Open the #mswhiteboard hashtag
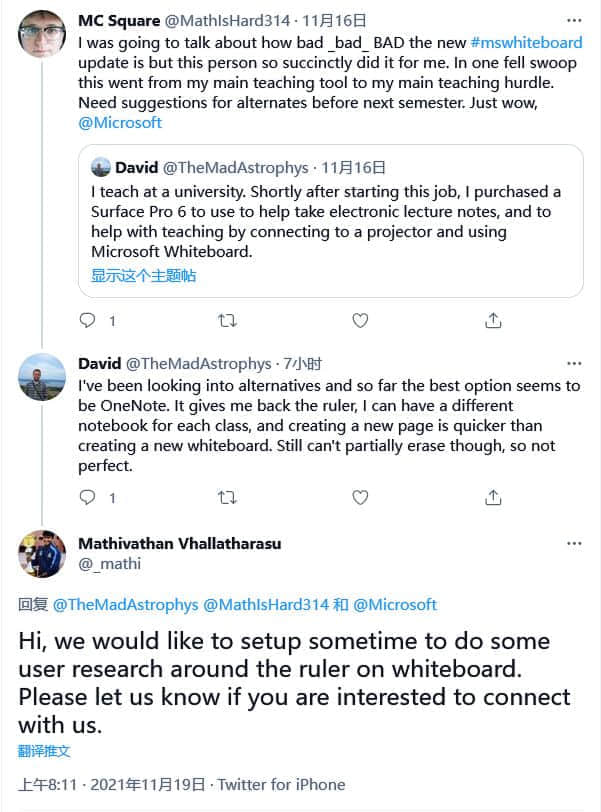The height and width of the screenshot is (812, 601). click(x=526, y=42)
